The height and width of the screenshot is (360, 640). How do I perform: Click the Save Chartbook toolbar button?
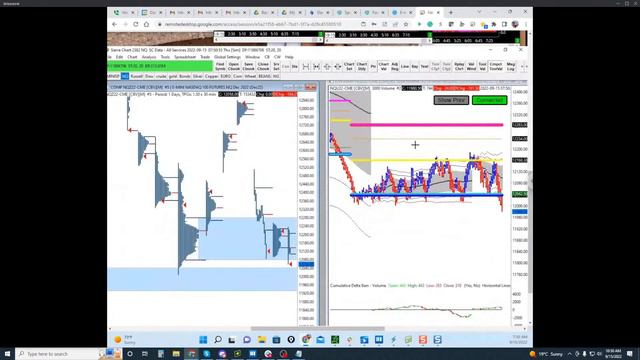click(248, 66)
